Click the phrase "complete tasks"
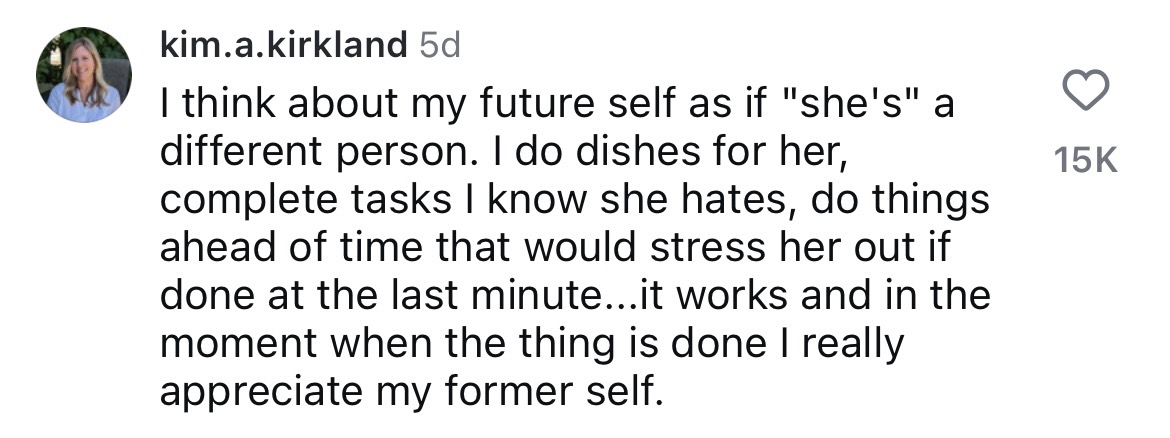 (x=305, y=201)
